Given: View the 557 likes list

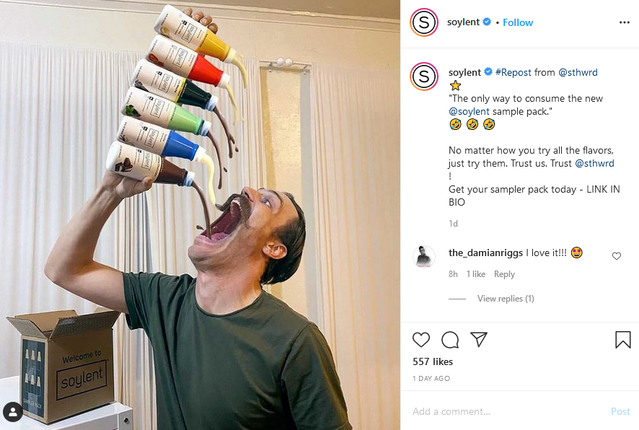Looking at the screenshot, I should 432,362.
